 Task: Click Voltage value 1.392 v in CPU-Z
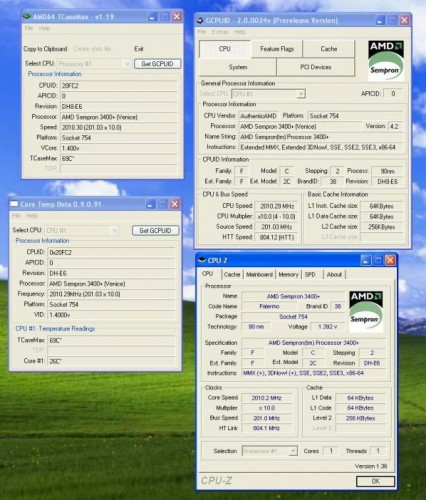click(x=328, y=326)
